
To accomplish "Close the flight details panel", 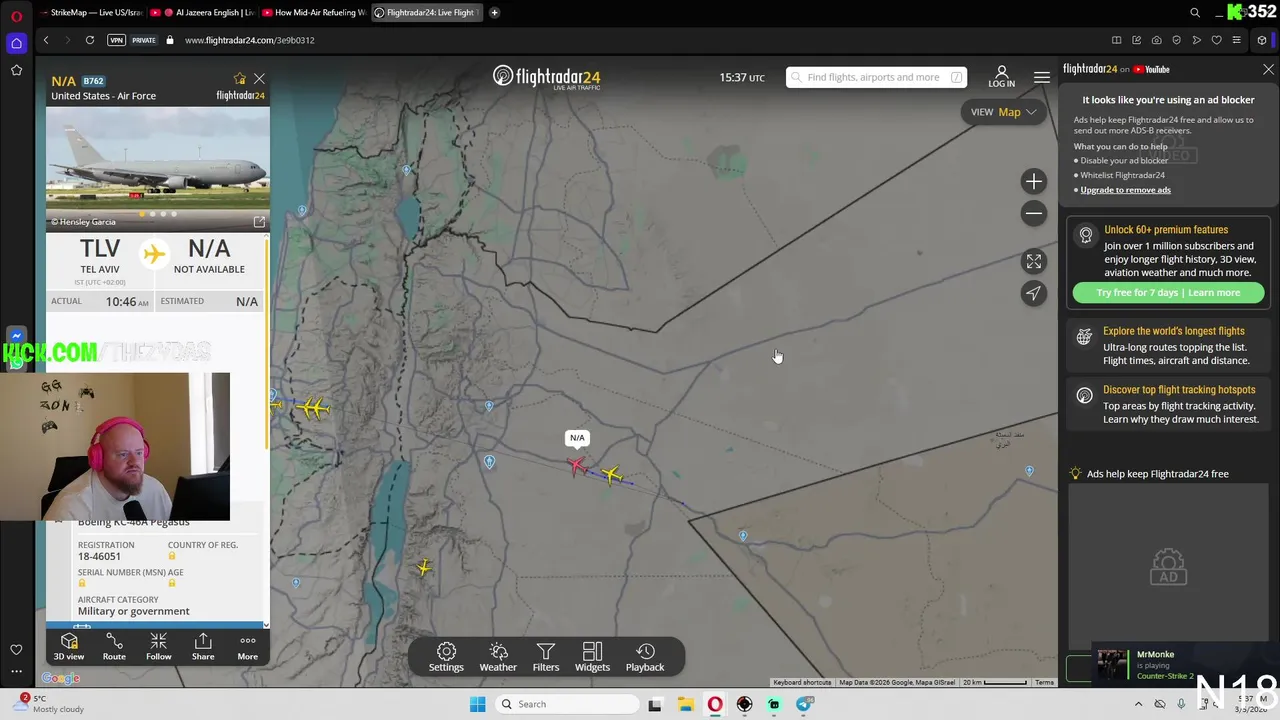I will (x=259, y=78).
